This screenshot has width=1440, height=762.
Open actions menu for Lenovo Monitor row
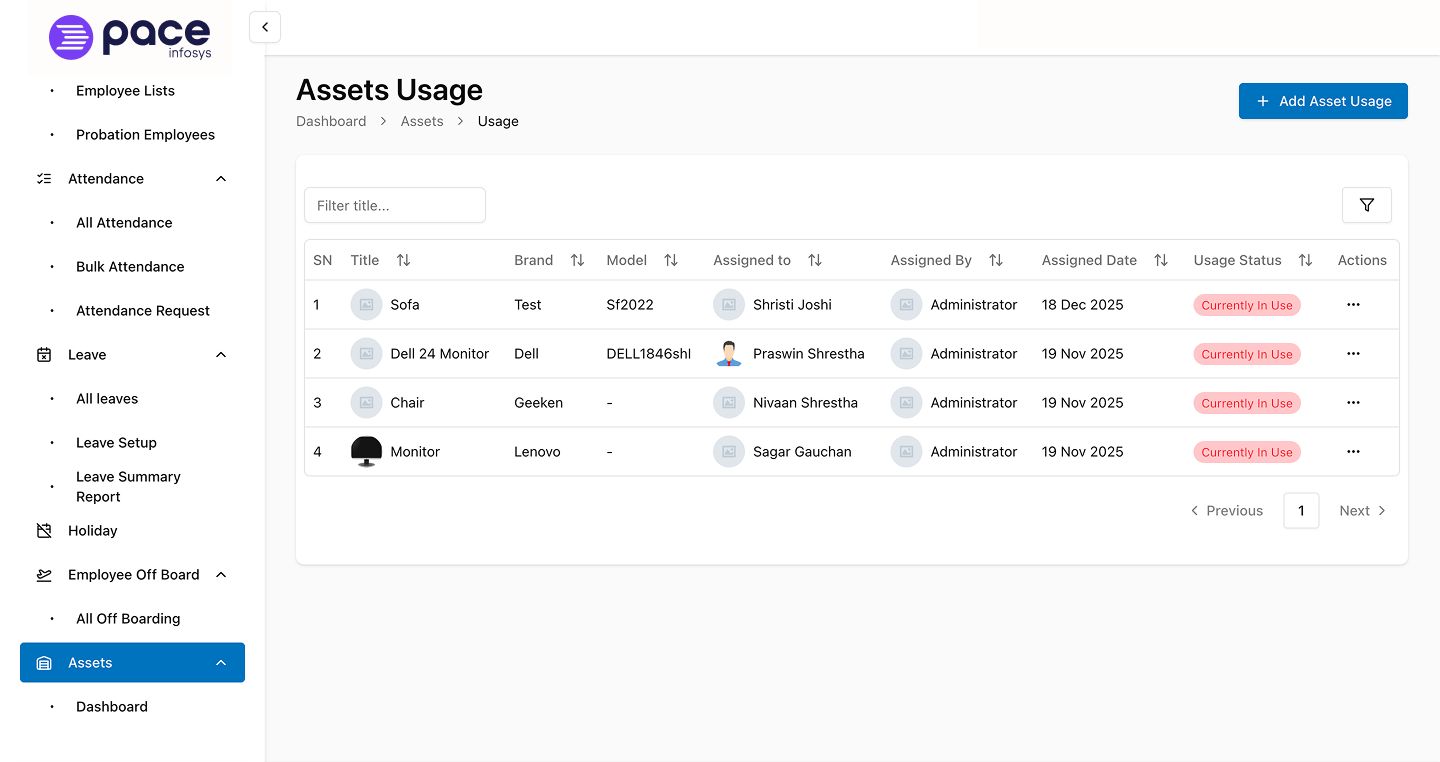coord(1353,452)
